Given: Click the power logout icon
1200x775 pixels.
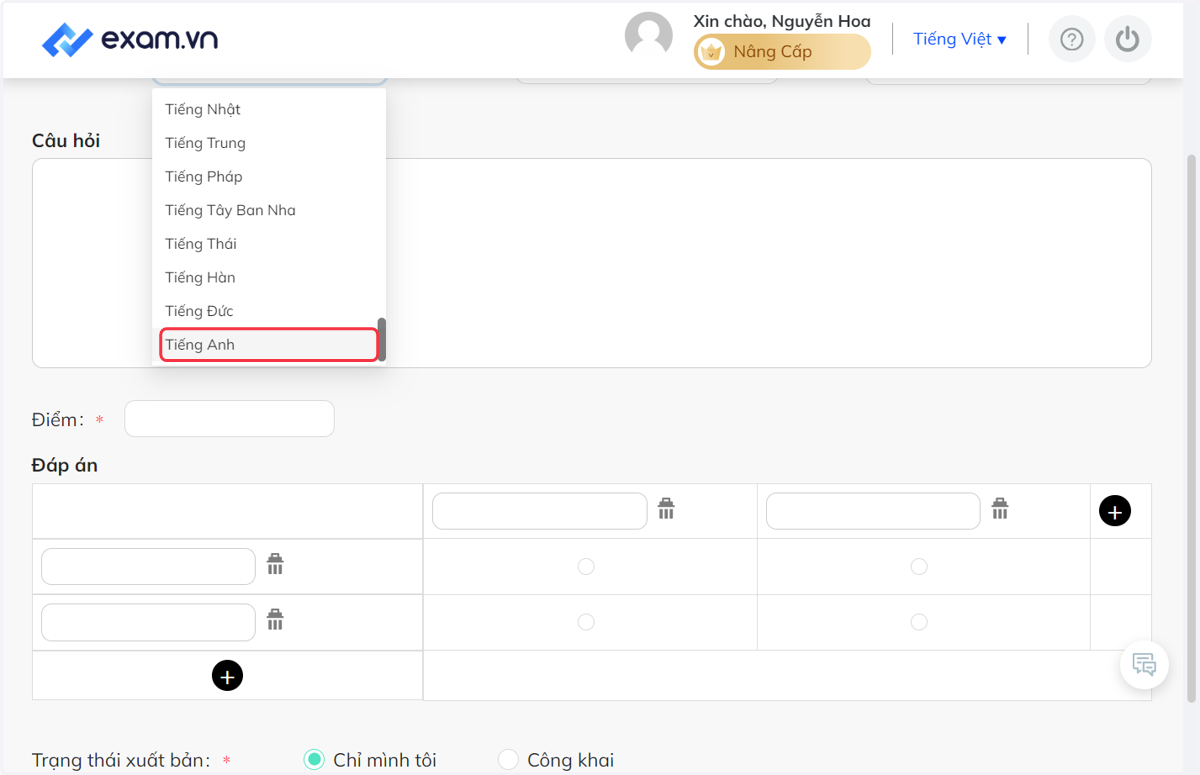Looking at the screenshot, I should click(1128, 39).
